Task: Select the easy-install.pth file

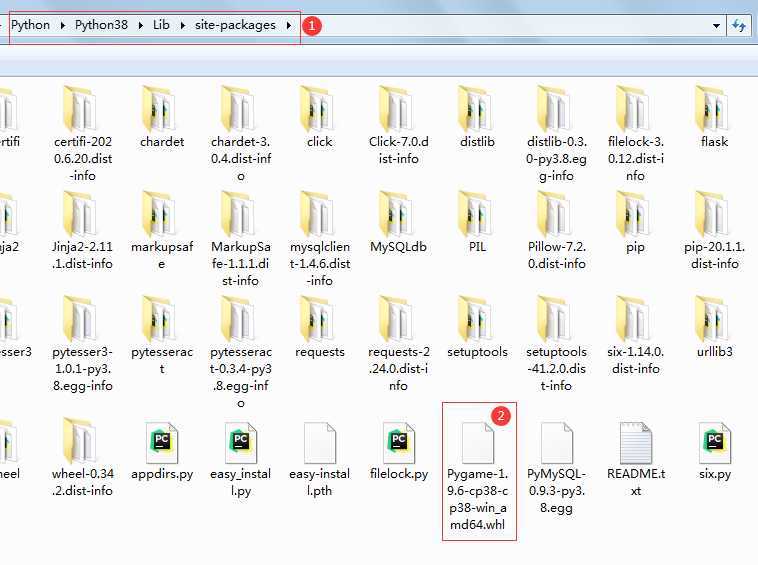Action: pyautogui.click(x=320, y=459)
